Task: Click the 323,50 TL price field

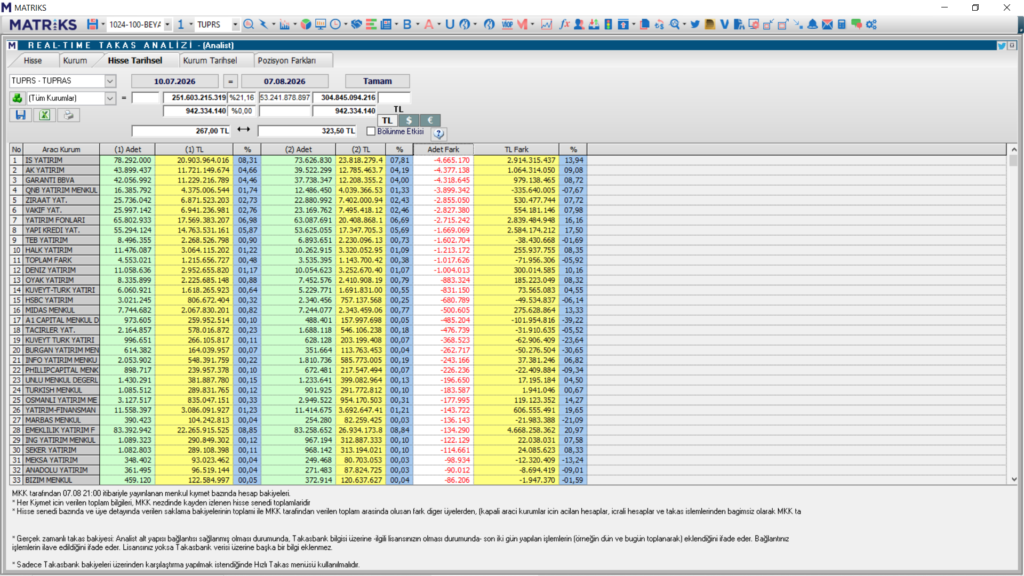Action: coord(307,131)
